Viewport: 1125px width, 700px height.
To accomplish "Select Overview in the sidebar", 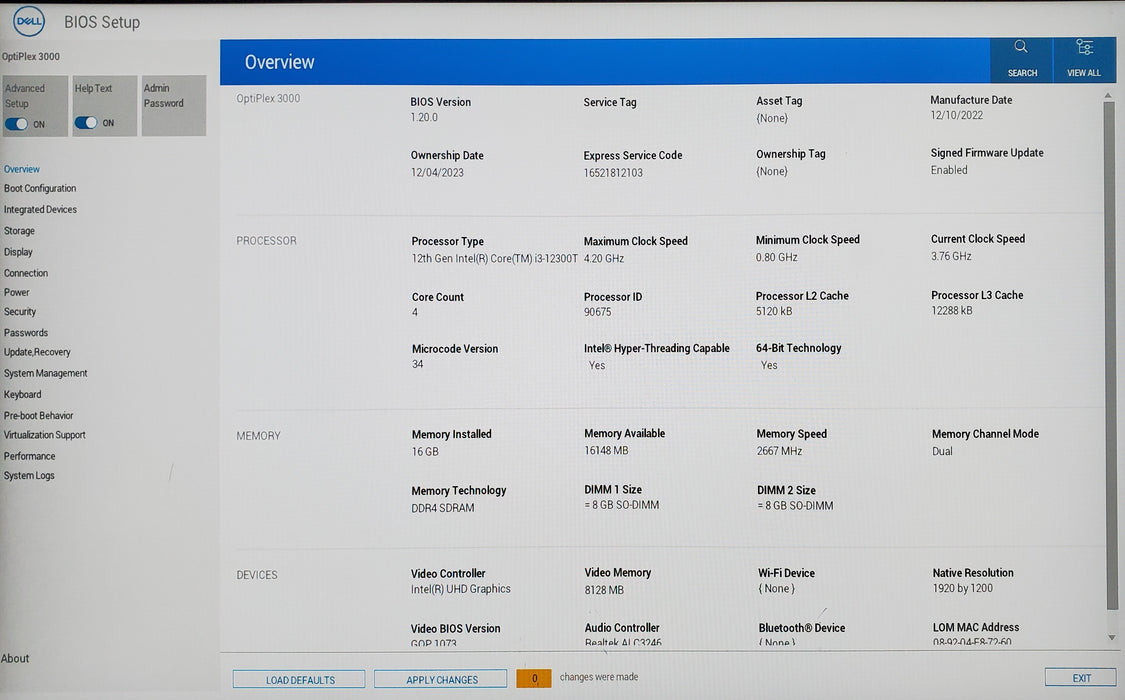I will tap(22, 169).
